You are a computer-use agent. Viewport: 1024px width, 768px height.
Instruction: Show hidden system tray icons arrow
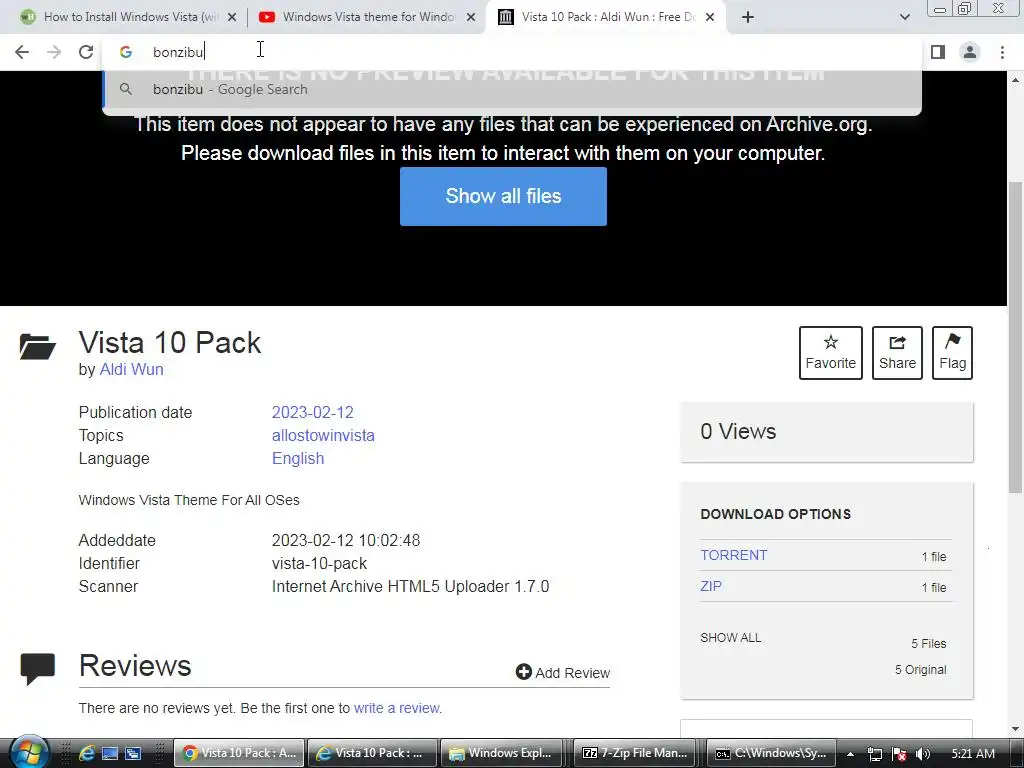850,754
